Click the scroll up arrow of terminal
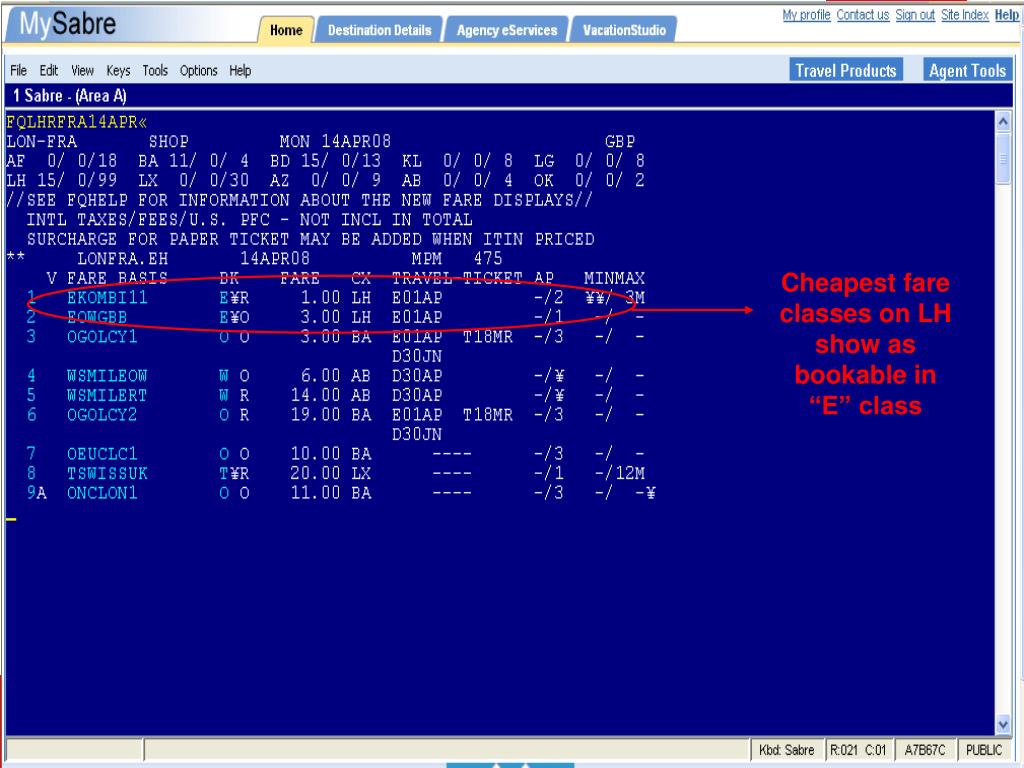Image resolution: width=1024 pixels, height=768 pixels. coord(1003,121)
